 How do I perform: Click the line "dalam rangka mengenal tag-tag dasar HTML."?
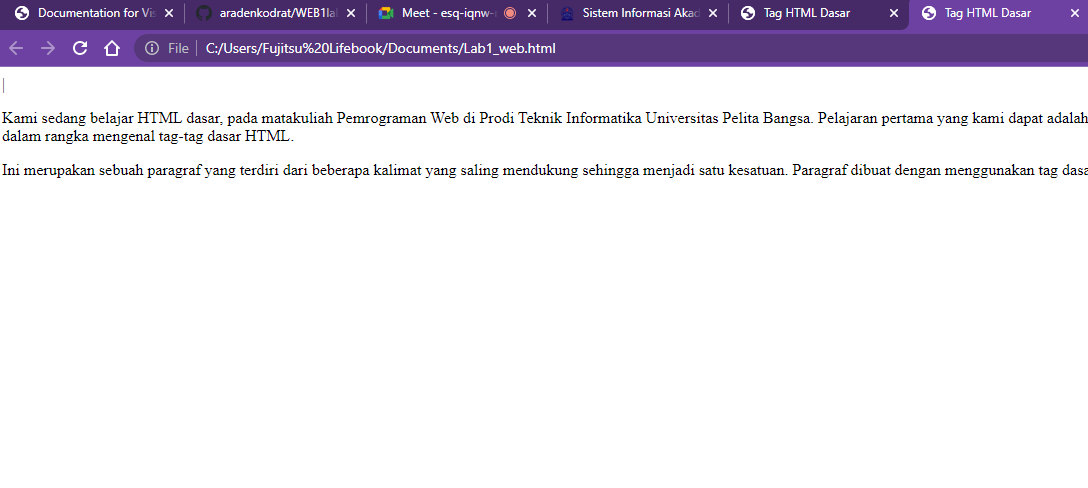[148, 137]
